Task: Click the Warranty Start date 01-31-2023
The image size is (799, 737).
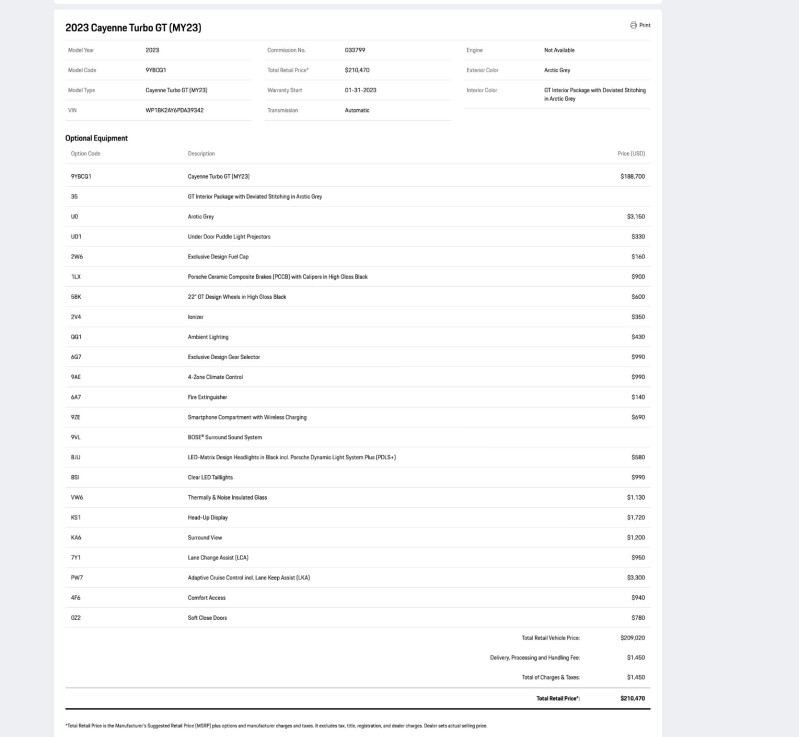Action: [359, 90]
